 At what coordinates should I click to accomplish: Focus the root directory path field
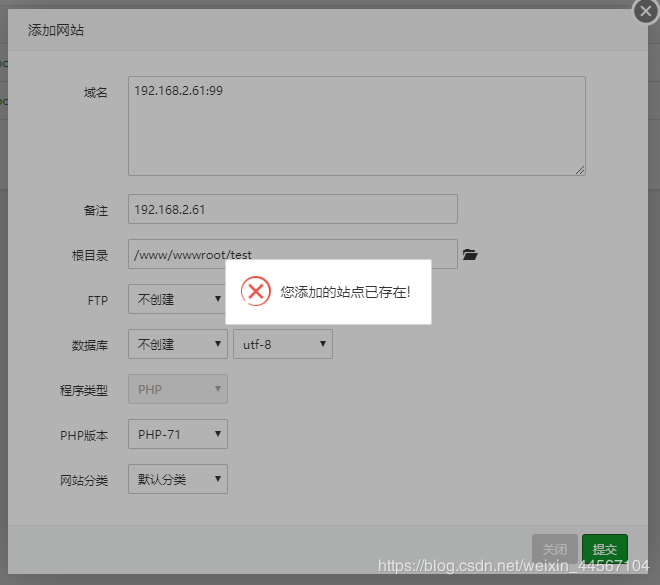pyautogui.click(x=293, y=254)
